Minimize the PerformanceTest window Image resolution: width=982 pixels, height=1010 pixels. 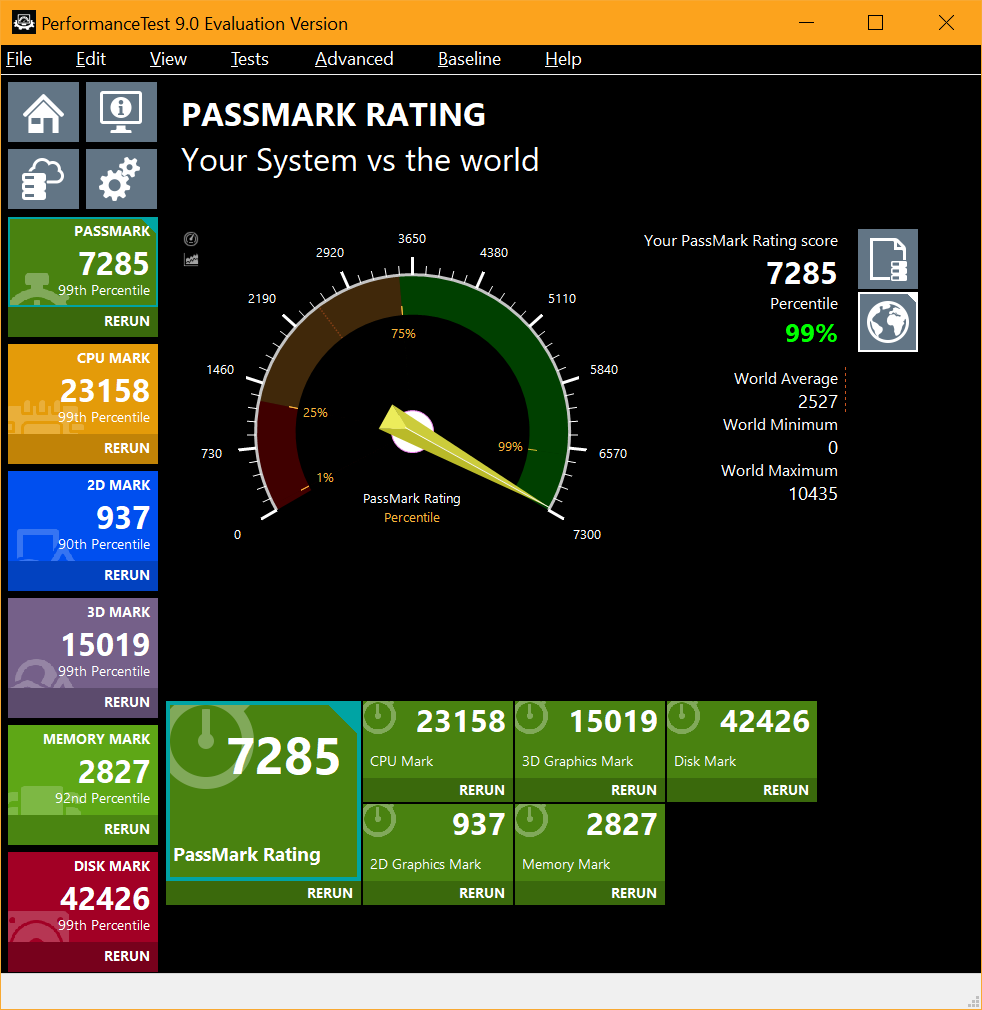click(806, 23)
